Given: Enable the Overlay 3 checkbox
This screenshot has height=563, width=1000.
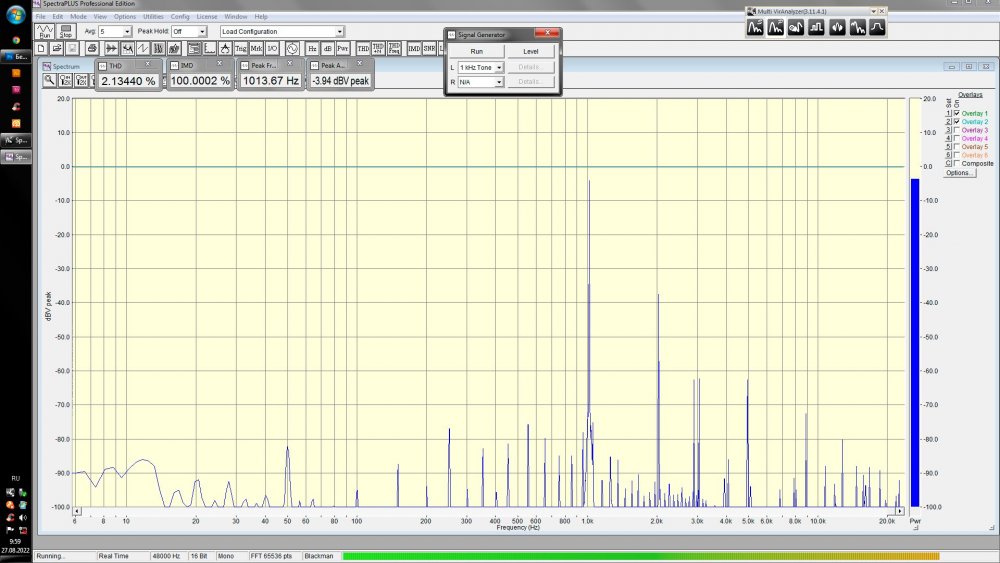Looking at the screenshot, I should click(957, 130).
